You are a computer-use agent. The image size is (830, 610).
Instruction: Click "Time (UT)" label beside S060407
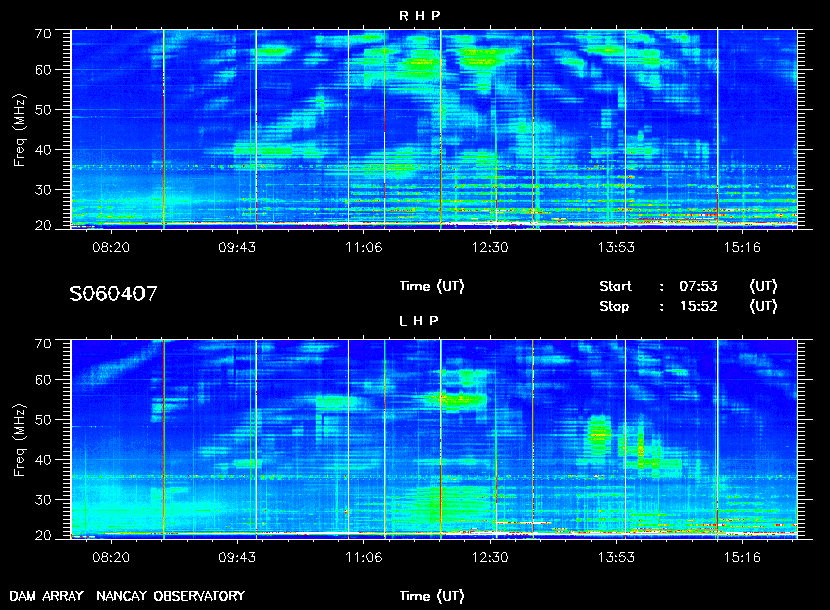point(432,286)
